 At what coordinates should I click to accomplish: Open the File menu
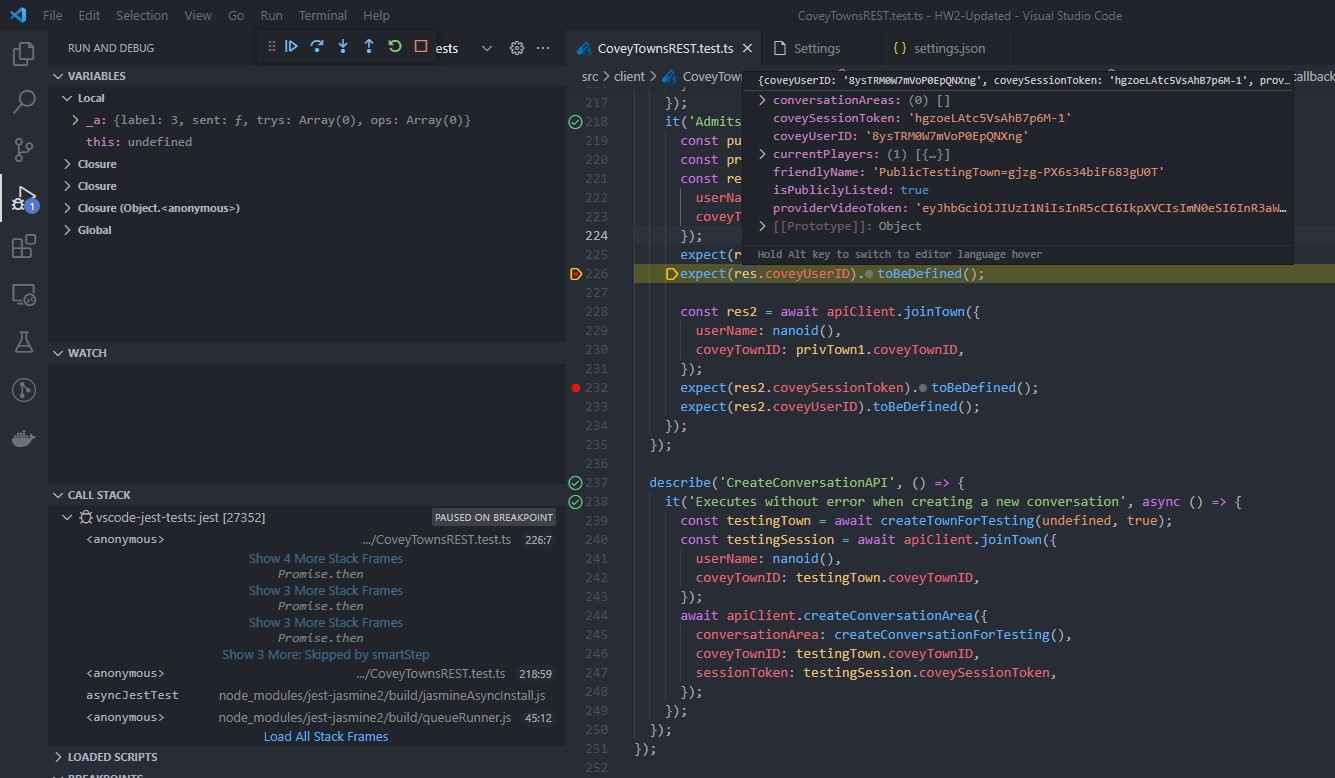click(x=53, y=15)
